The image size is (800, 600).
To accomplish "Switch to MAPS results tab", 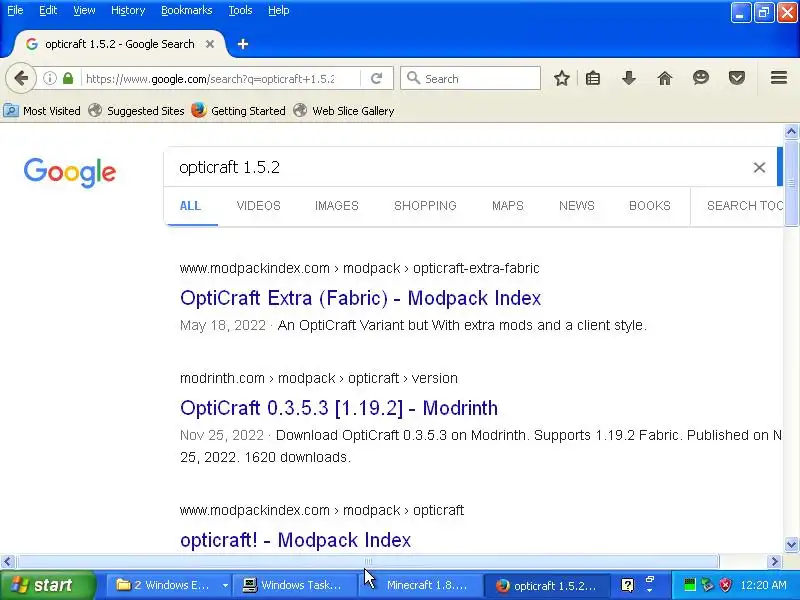I will [508, 206].
